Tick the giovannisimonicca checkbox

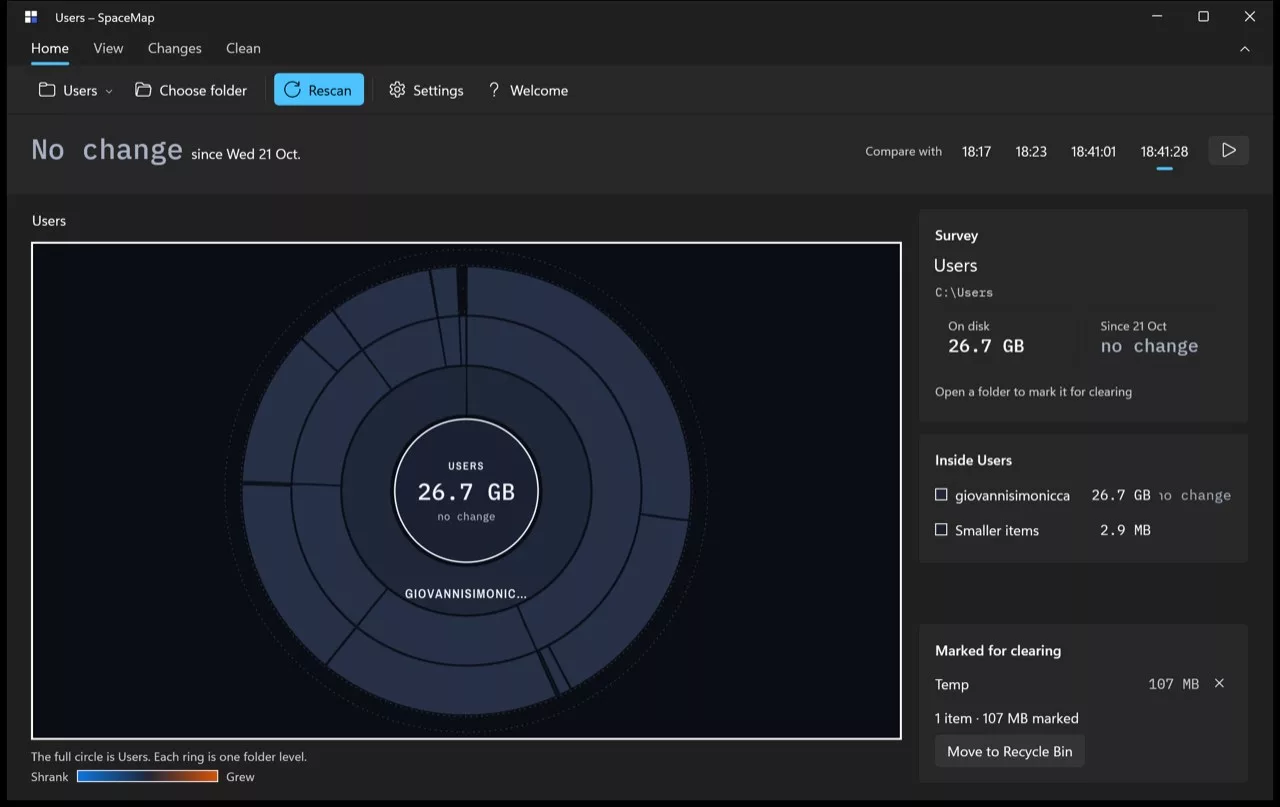pos(941,495)
